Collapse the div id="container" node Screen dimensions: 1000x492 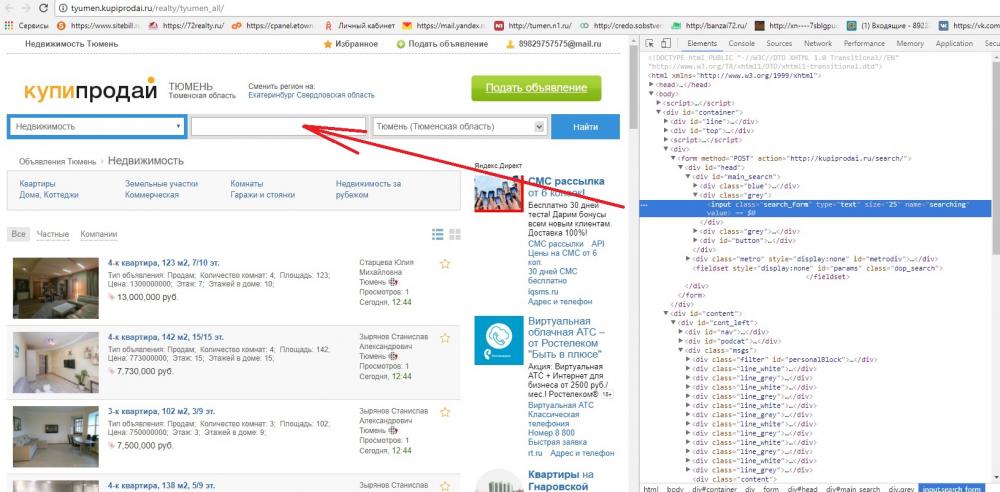(x=658, y=112)
